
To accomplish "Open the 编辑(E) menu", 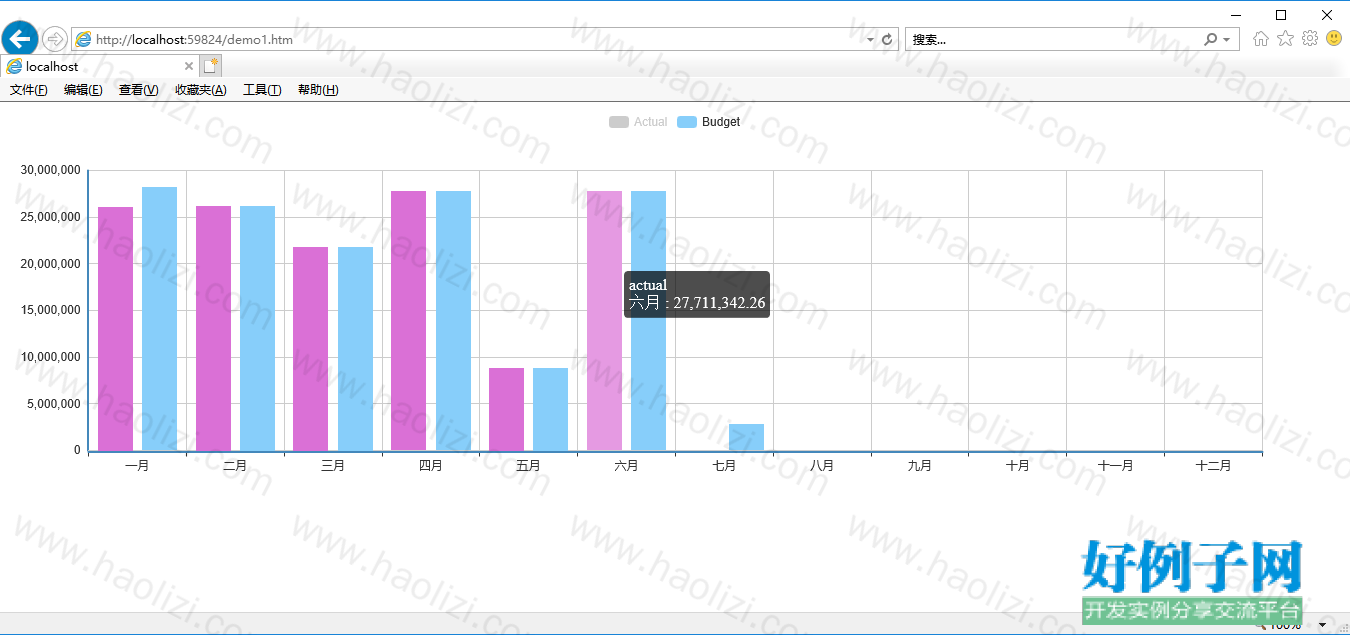I will tap(83, 90).
